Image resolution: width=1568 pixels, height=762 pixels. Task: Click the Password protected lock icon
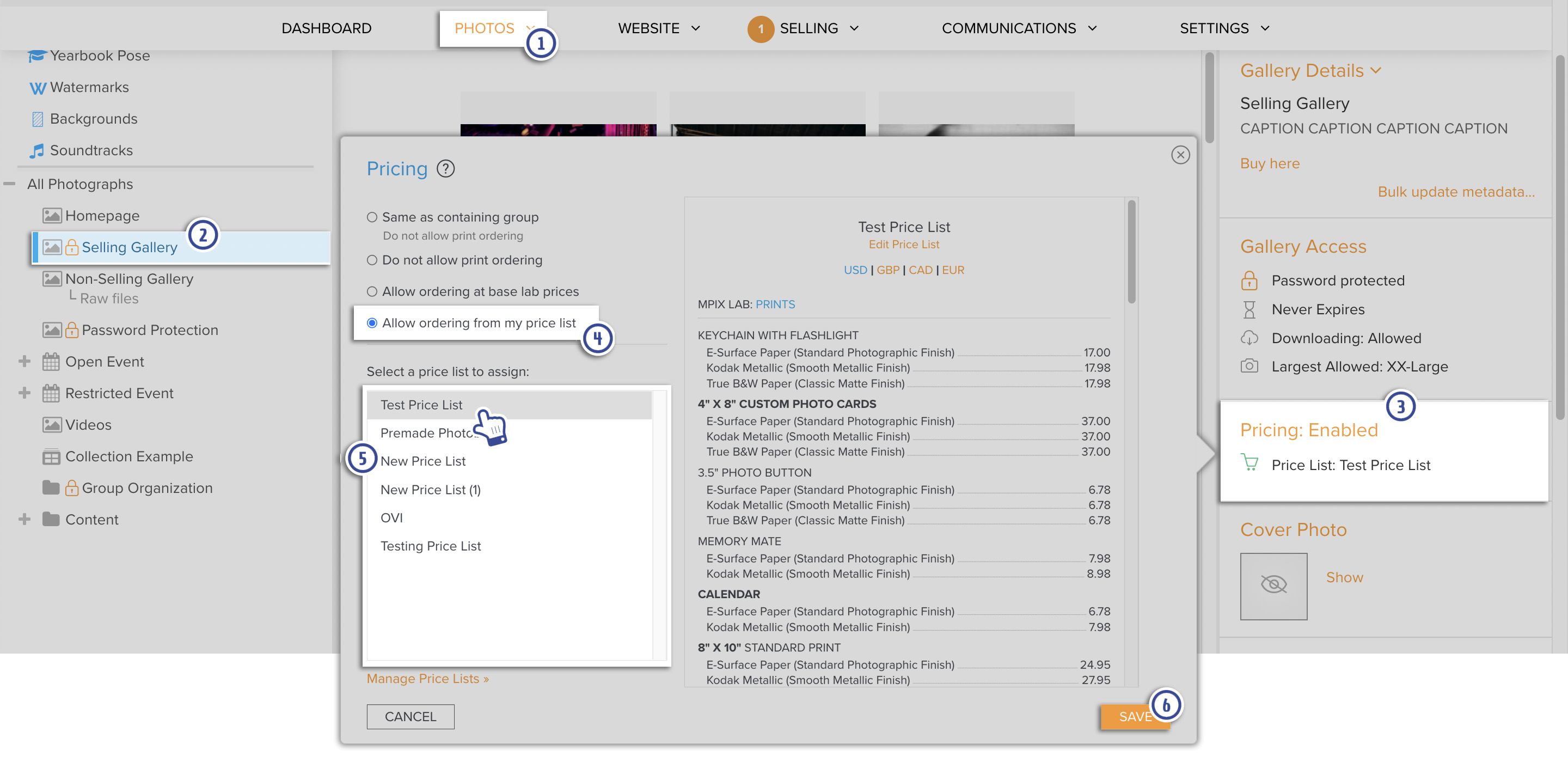(1248, 281)
